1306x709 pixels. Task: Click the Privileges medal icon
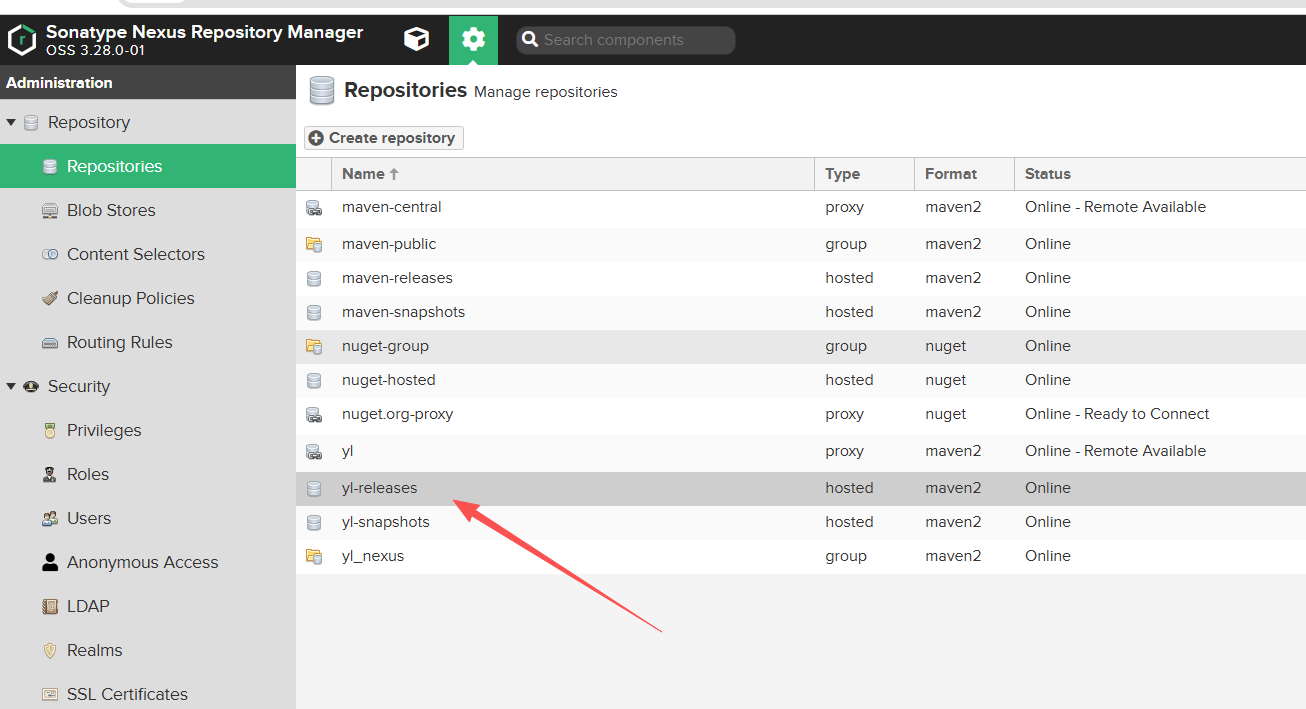(50, 430)
